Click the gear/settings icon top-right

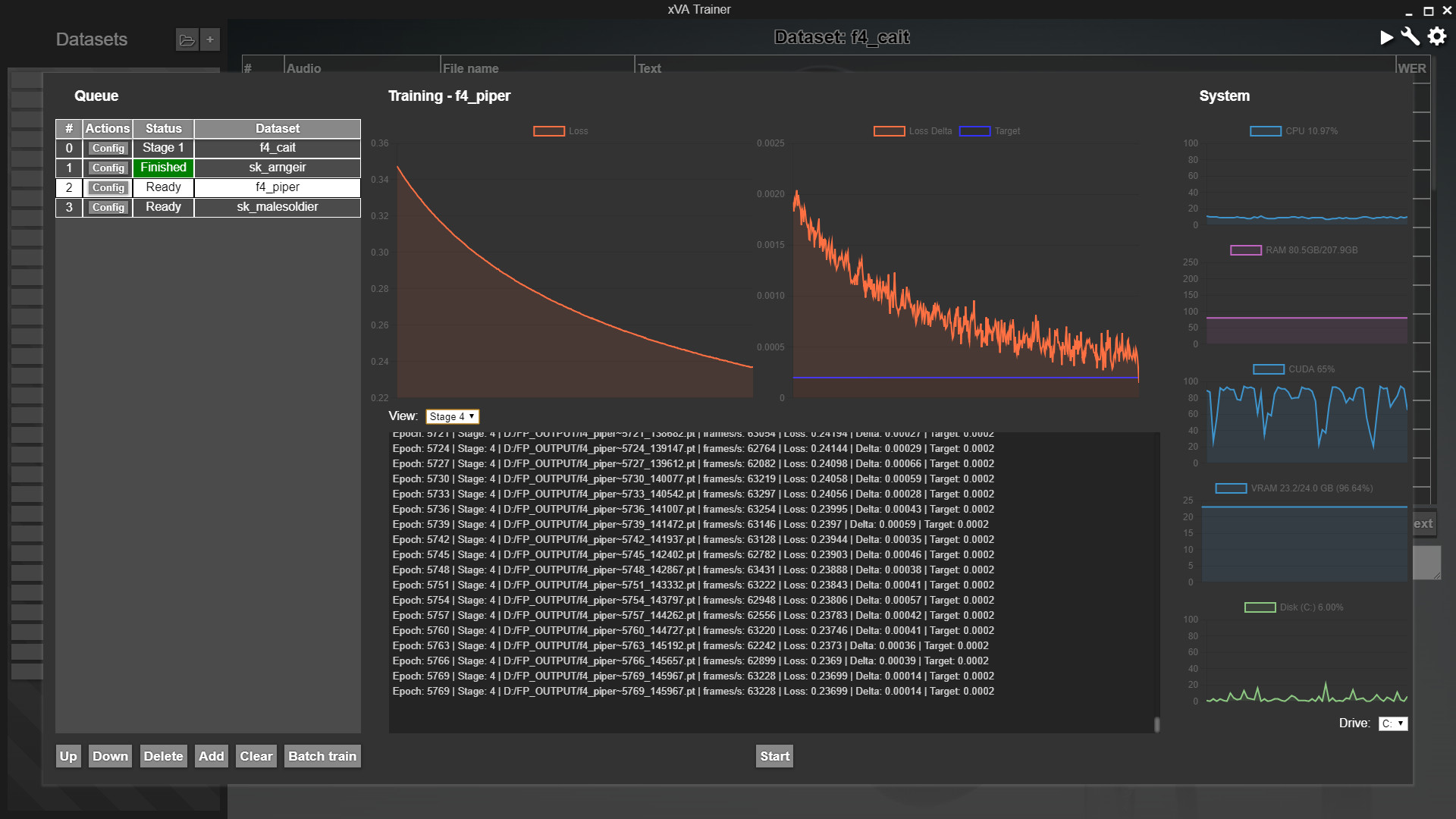1437,37
